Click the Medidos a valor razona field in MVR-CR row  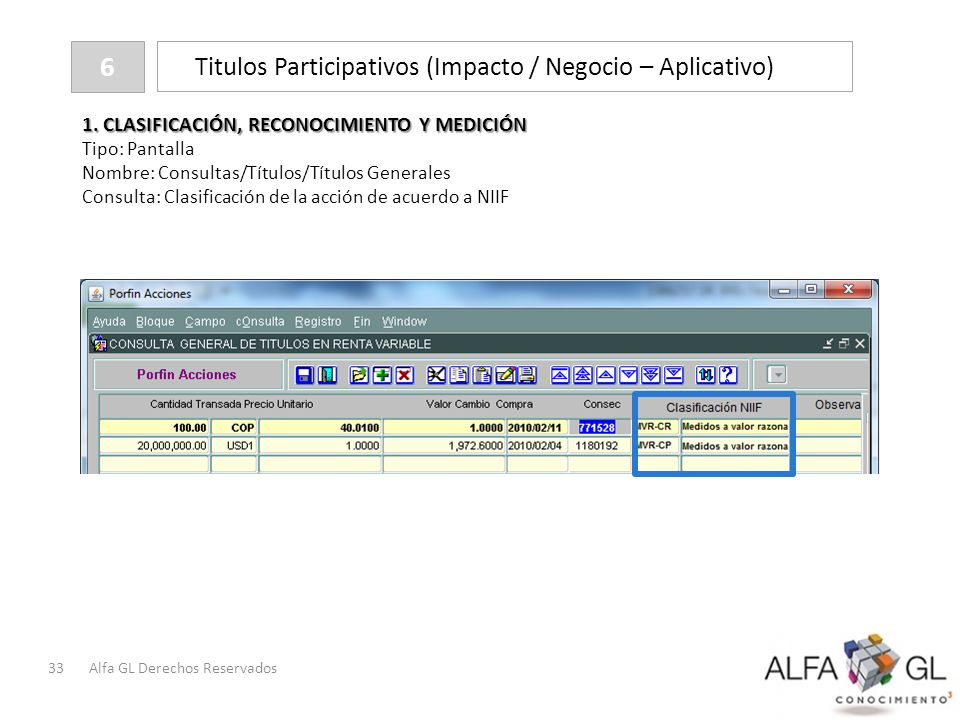coord(735,427)
